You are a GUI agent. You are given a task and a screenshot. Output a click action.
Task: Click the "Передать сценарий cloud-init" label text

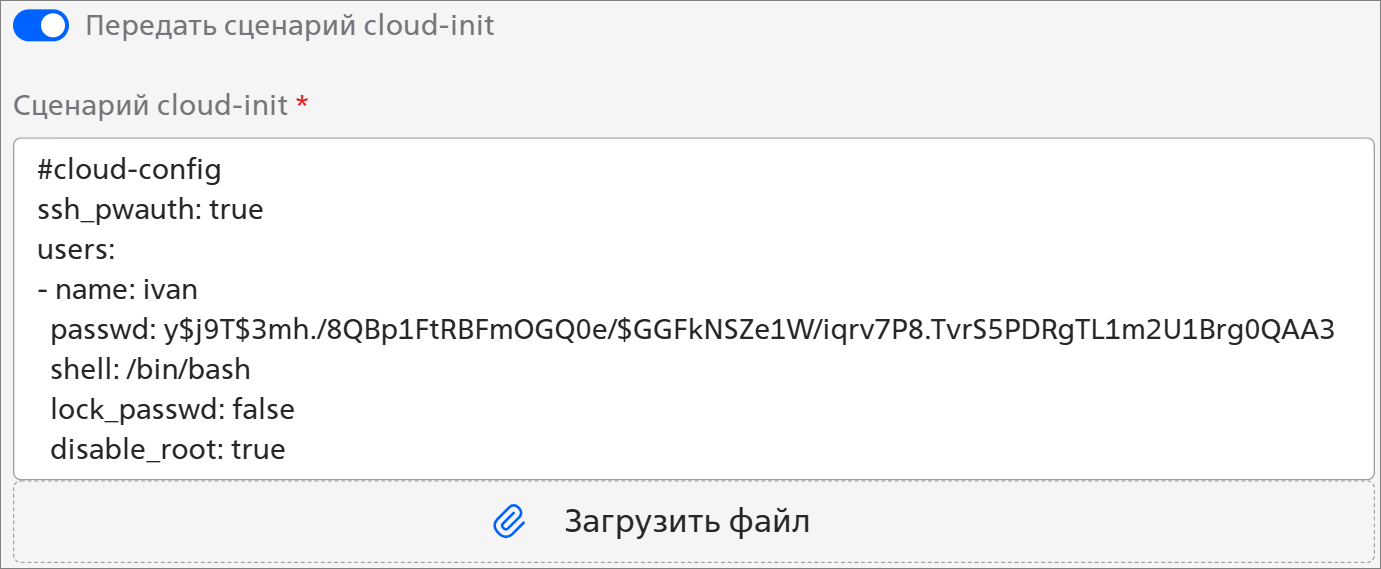tap(290, 25)
